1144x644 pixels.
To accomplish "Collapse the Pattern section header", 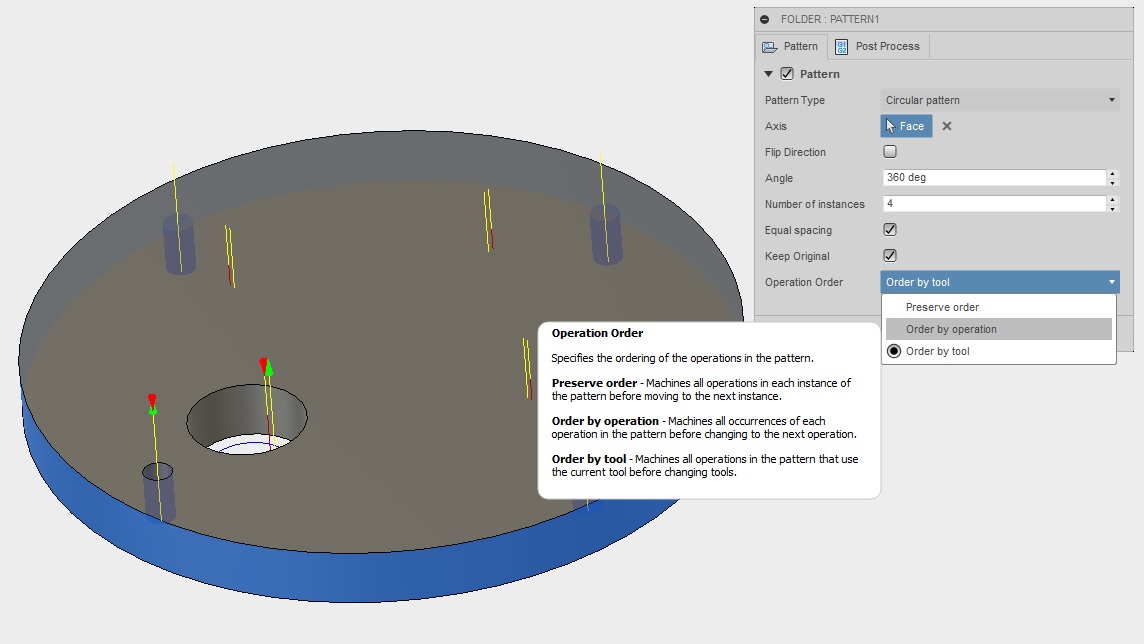I will (768, 73).
